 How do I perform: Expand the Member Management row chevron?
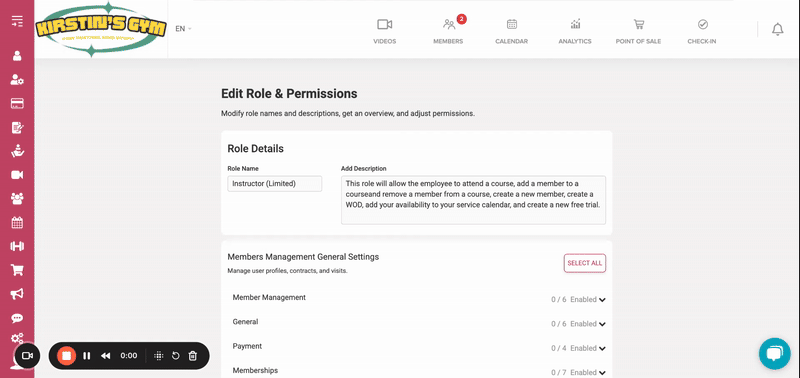(603, 300)
